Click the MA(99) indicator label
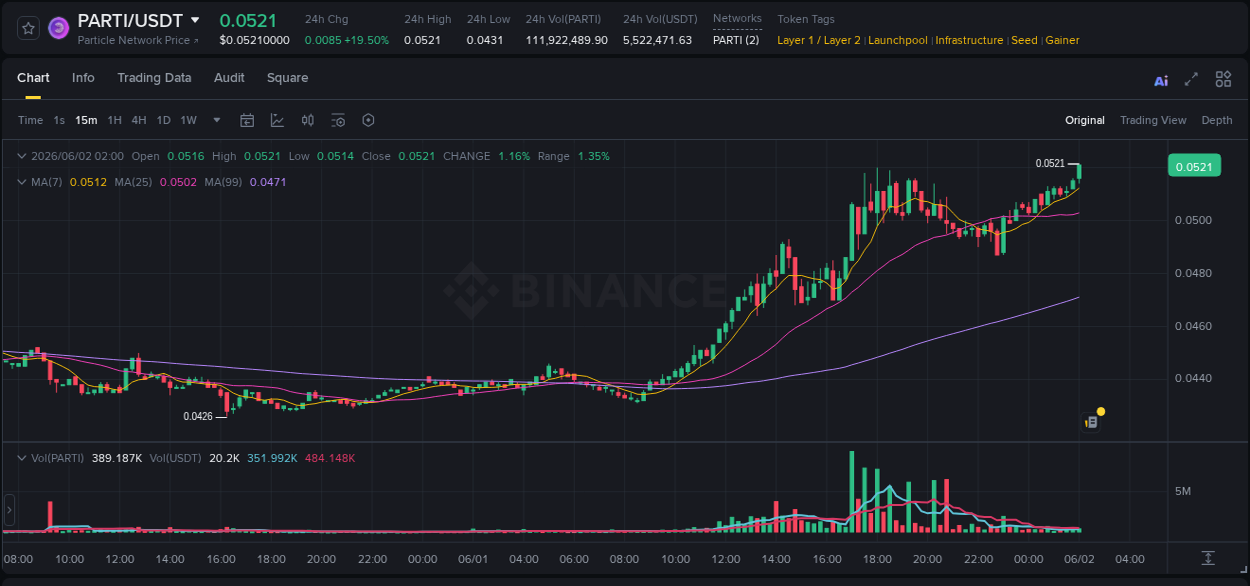This screenshot has width=1250, height=586. 223,182
